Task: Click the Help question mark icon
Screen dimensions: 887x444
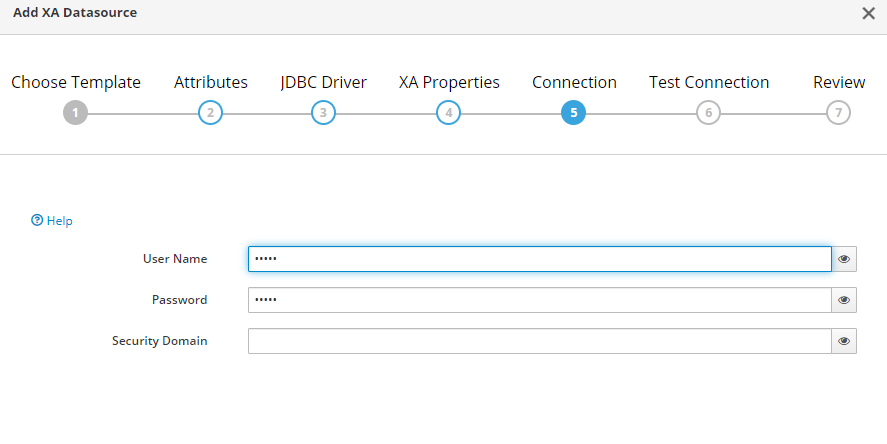Action: pyautogui.click(x=37, y=220)
